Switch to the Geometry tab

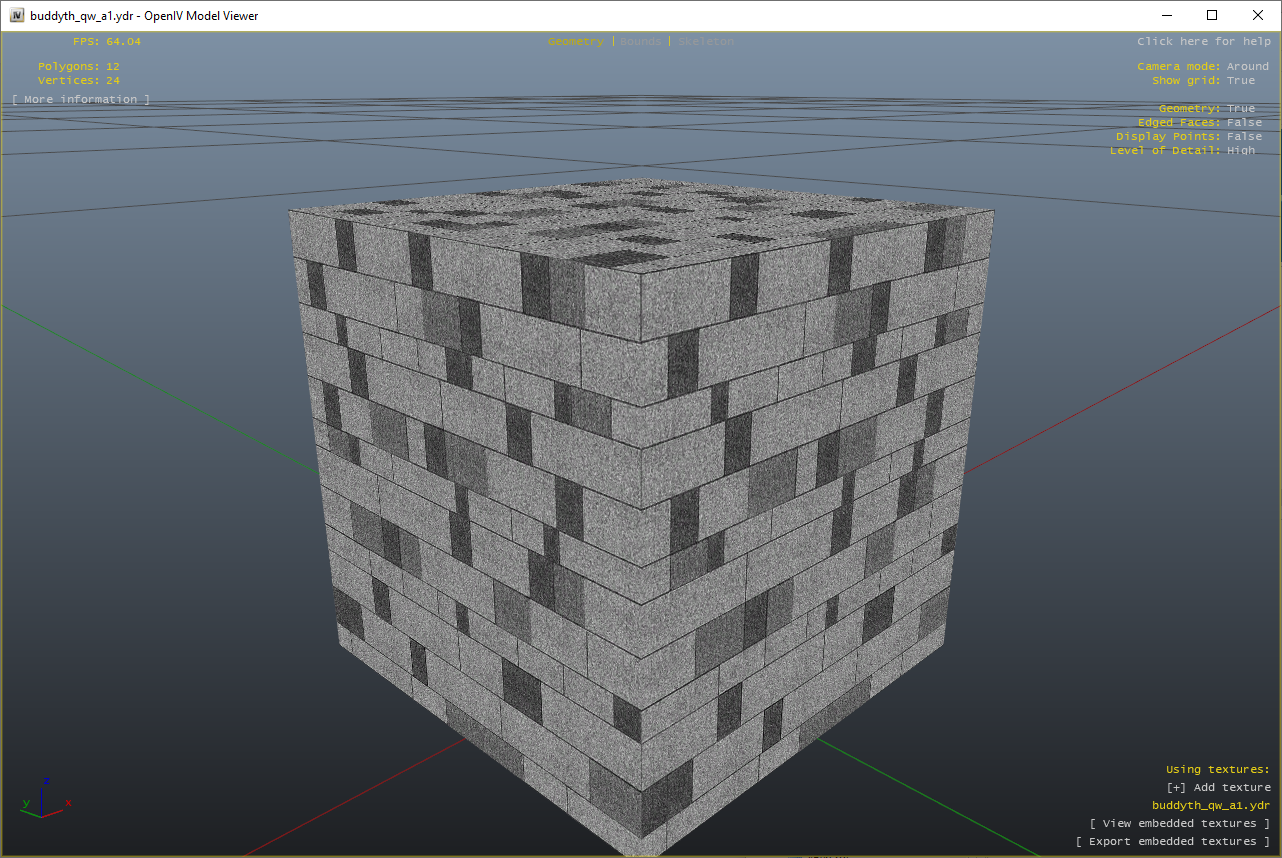576,42
